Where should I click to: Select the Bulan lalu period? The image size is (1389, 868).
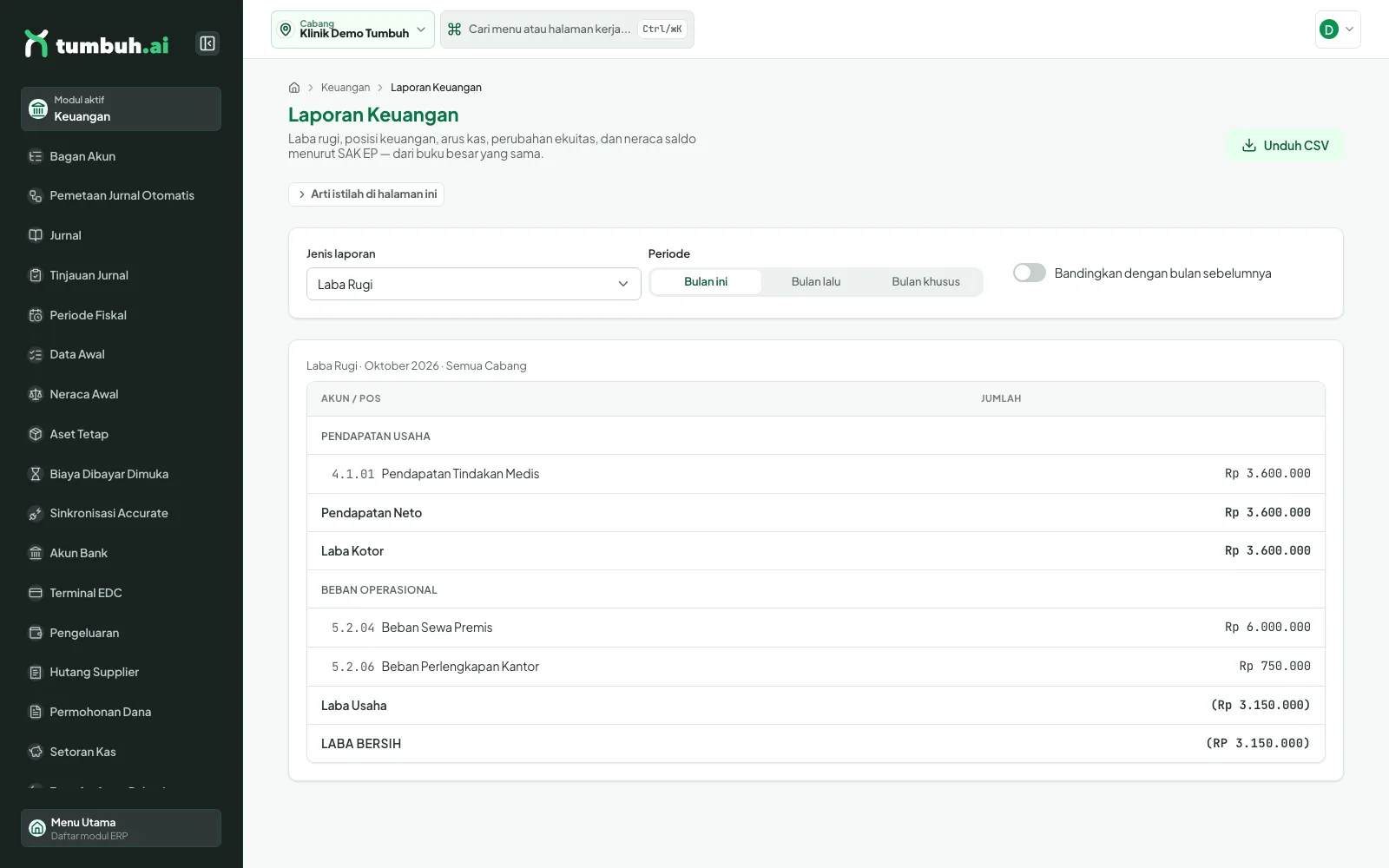click(x=816, y=282)
